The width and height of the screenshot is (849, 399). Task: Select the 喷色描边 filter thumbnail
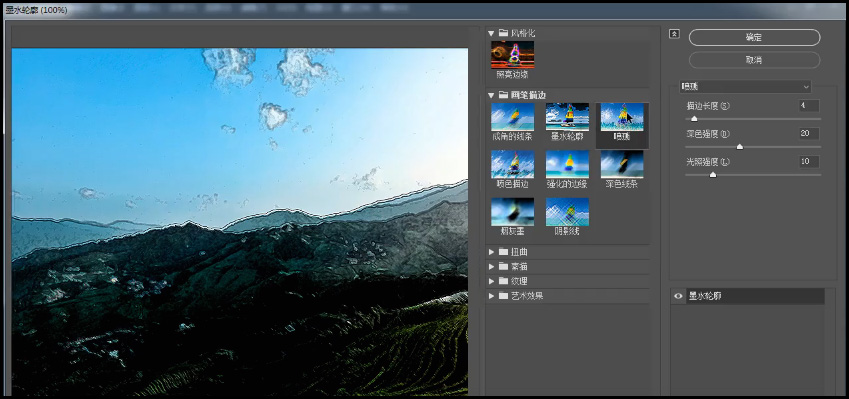coord(512,164)
